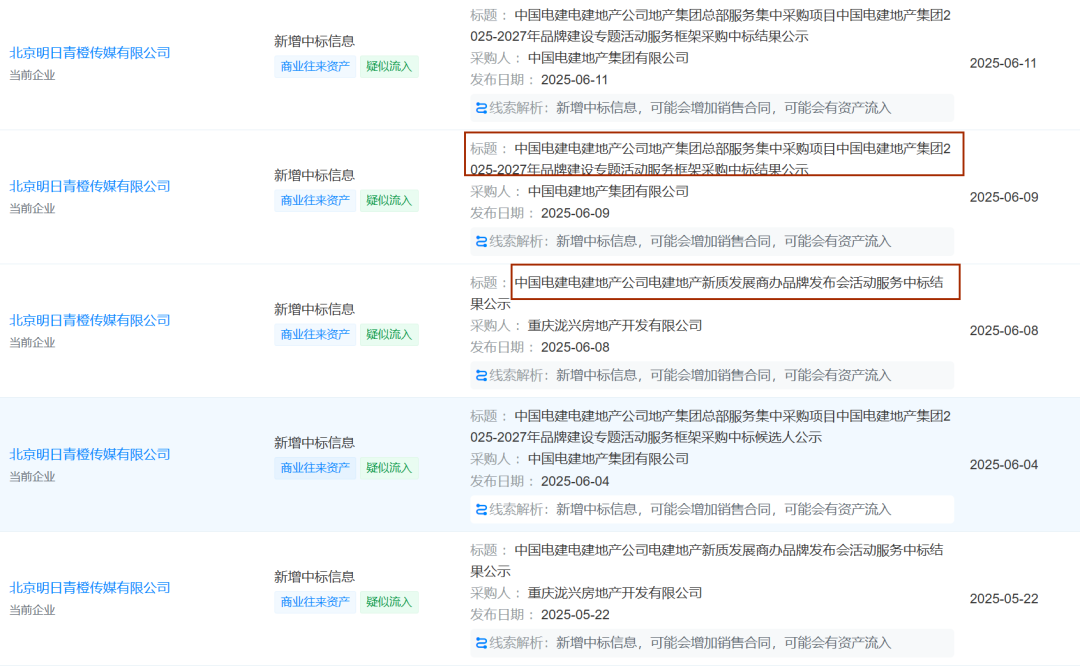Click 商业往来资产 tag in the 2025-05-22 row
The height and width of the screenshot is (669, 1080).
(x=315, y=602)
